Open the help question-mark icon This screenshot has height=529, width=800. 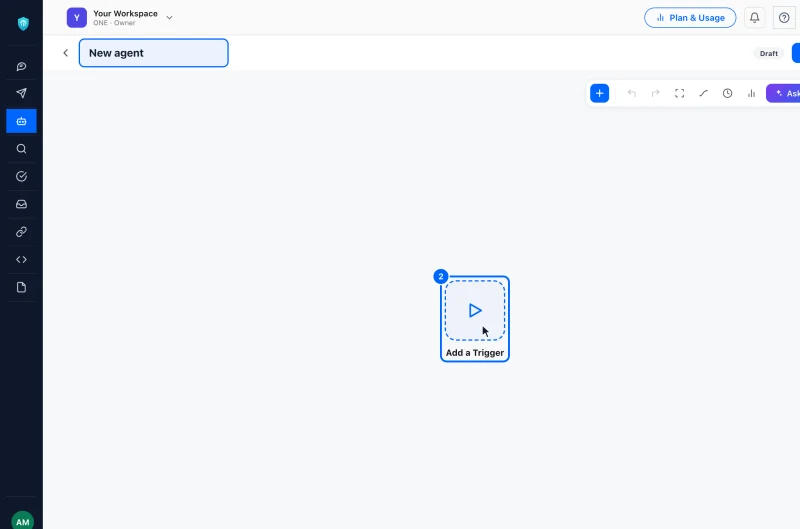click(784, 18)
